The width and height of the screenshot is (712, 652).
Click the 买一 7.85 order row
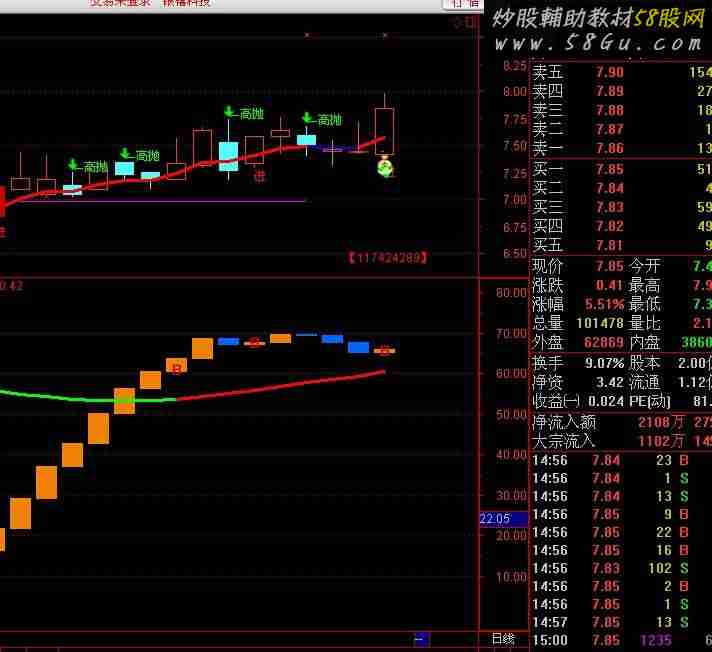621,169
